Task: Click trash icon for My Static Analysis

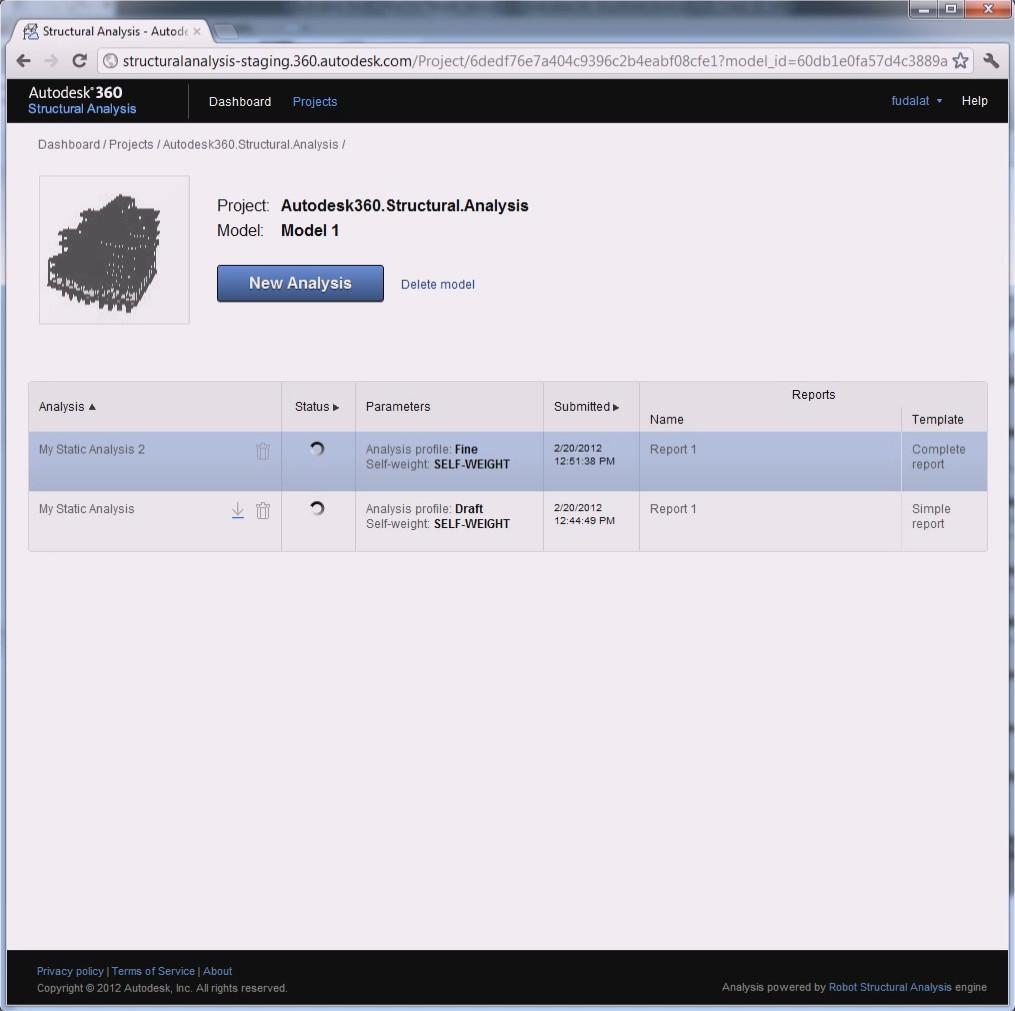Action: tap(263, 510)
